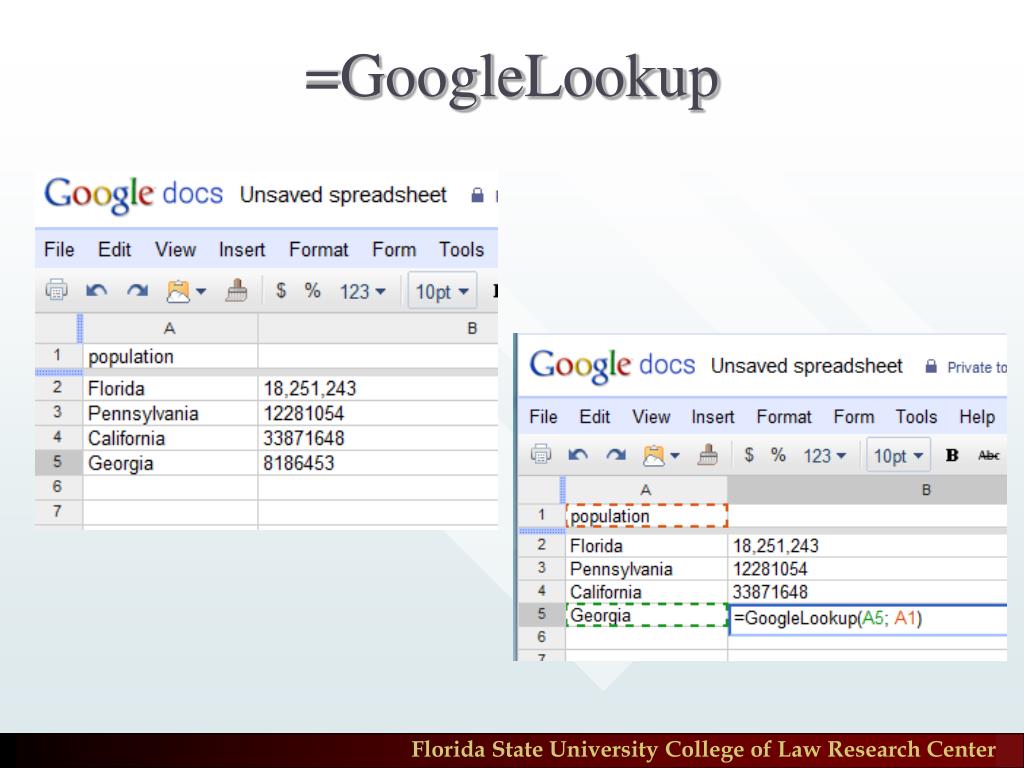Image resolution: width=1024 pixels, height=768 pixels.
Task: Open the Tools menu in right spreadsheet
Action: (916, 417)
